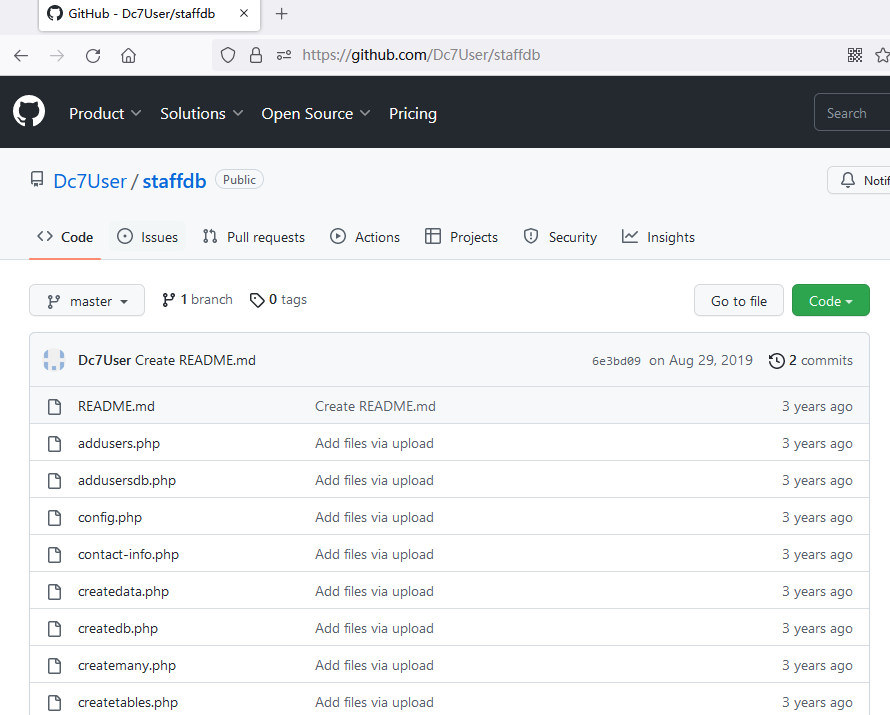The image size is (890, 715).
Task: Expand the Open Source menu
Action: pyautogui.click(x=316, y=113)
